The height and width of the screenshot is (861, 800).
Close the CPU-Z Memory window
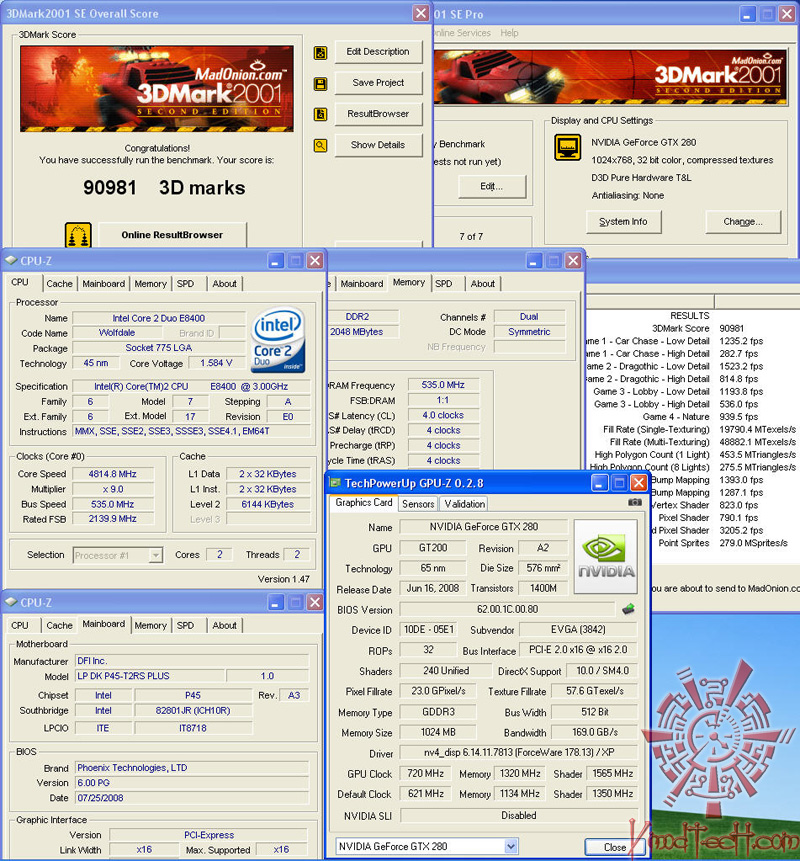coord(573,260)
